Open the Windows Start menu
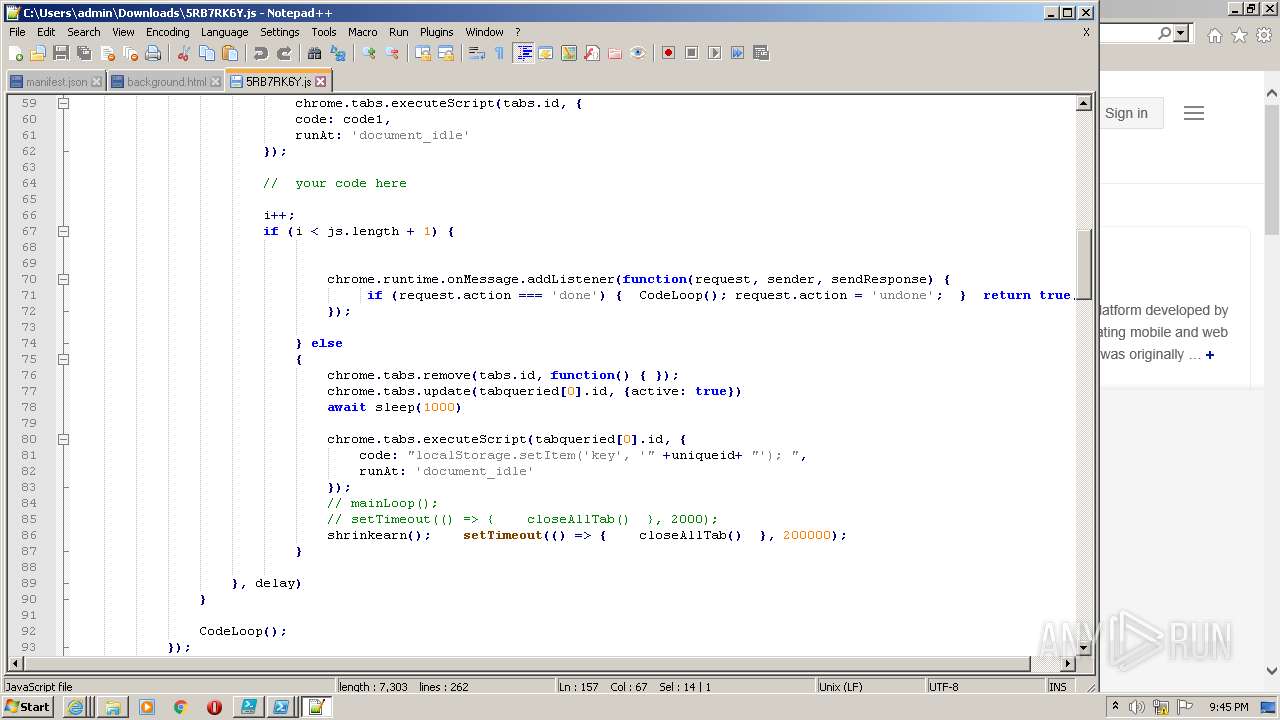This screenshot has width=1280, height=720. tap(27, 707)
